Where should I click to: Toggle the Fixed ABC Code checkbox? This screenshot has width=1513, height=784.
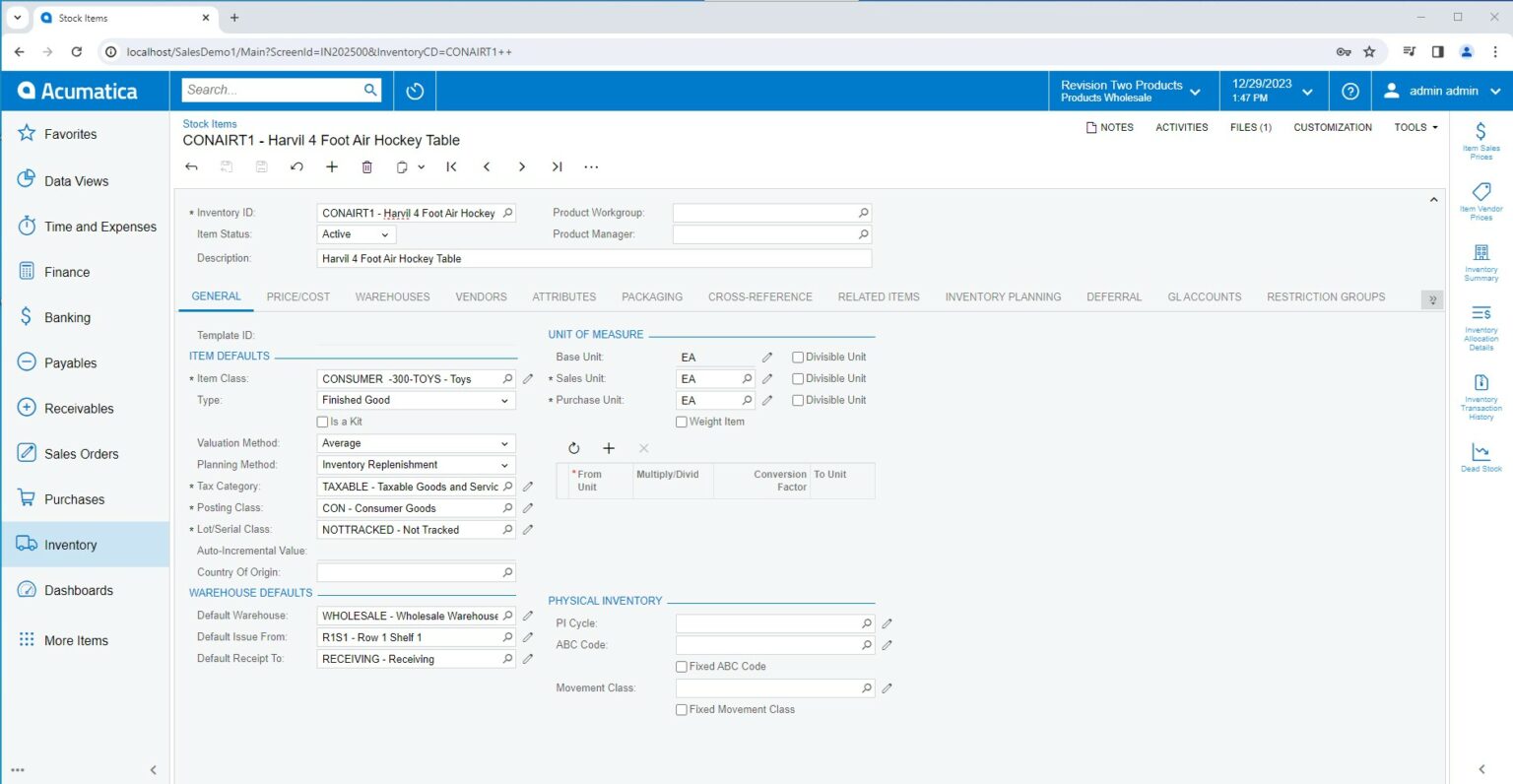coord(682,667)
